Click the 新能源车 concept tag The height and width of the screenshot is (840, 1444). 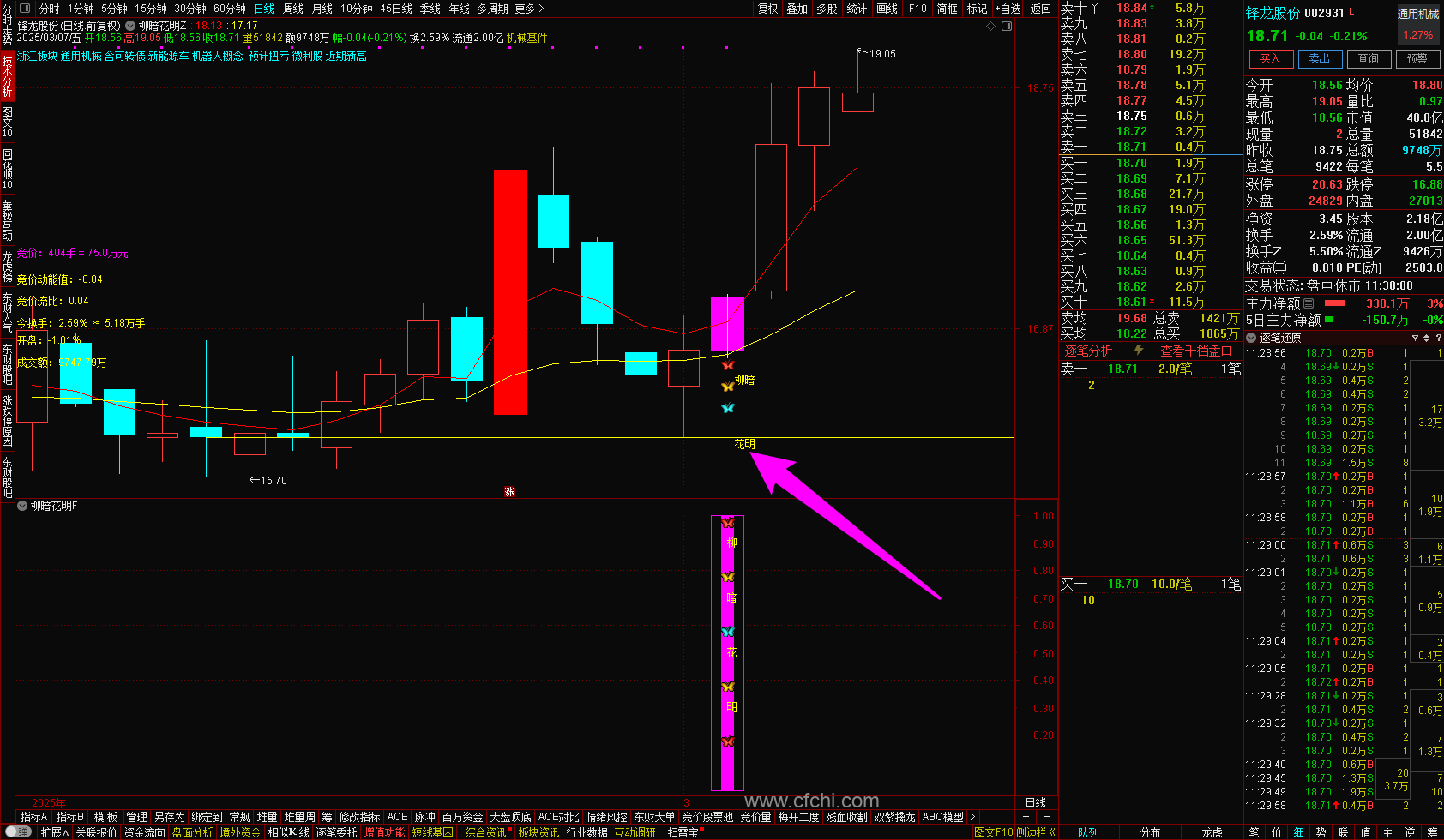click(x=168, y=56)
